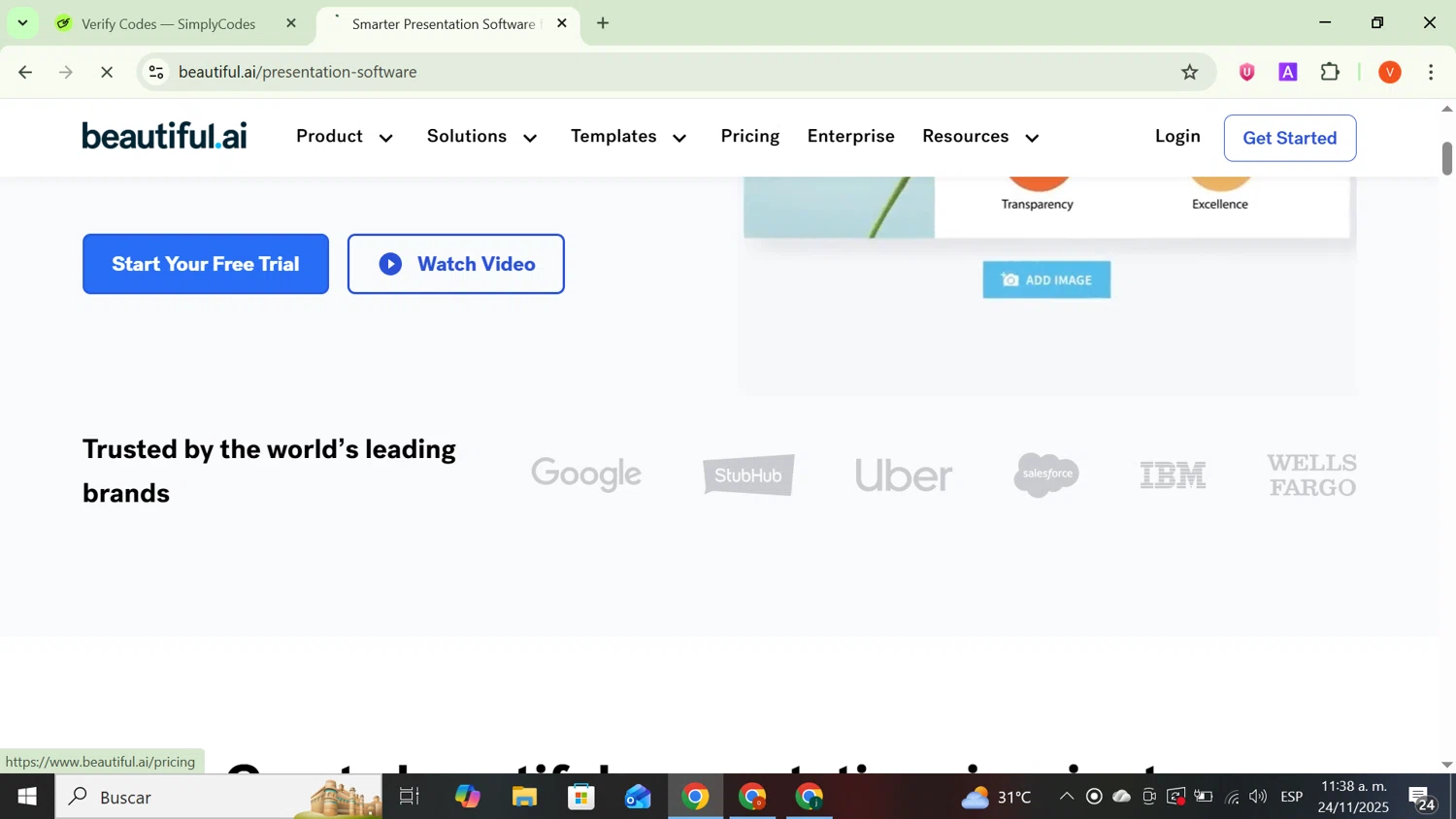Click the ESP language indicator
1456x819 pixels.
1291,797
